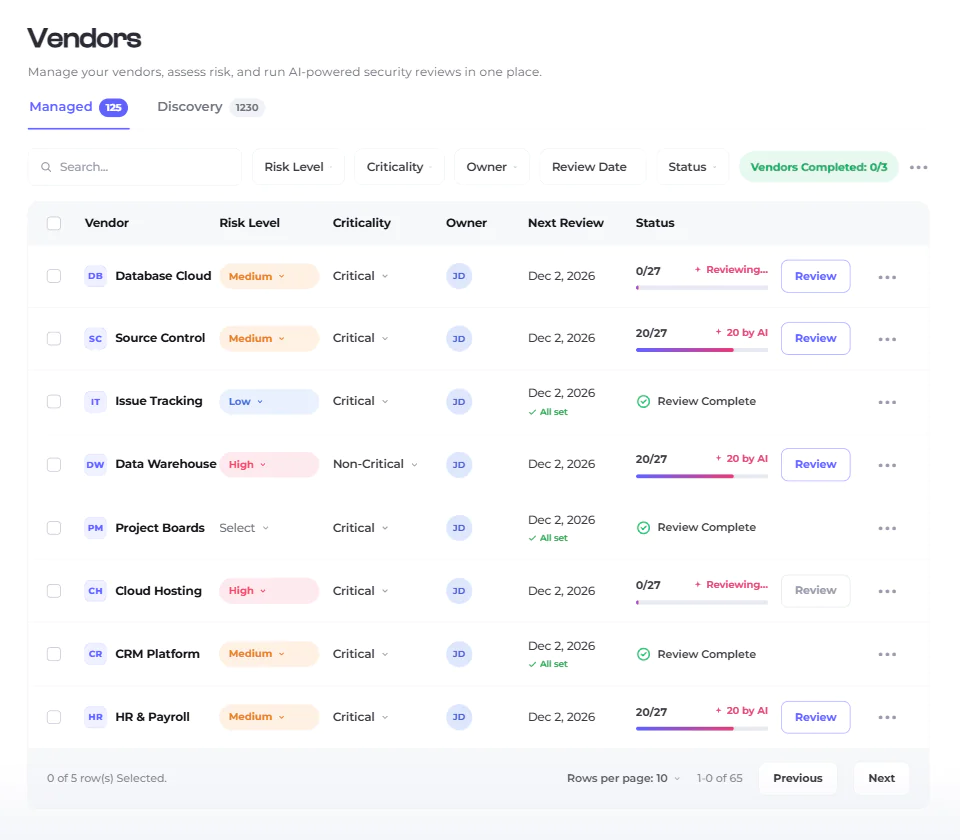960x840 pixels.
Task: Click the Cloud Hosting vendor name
Action: (x=158, y=591)
